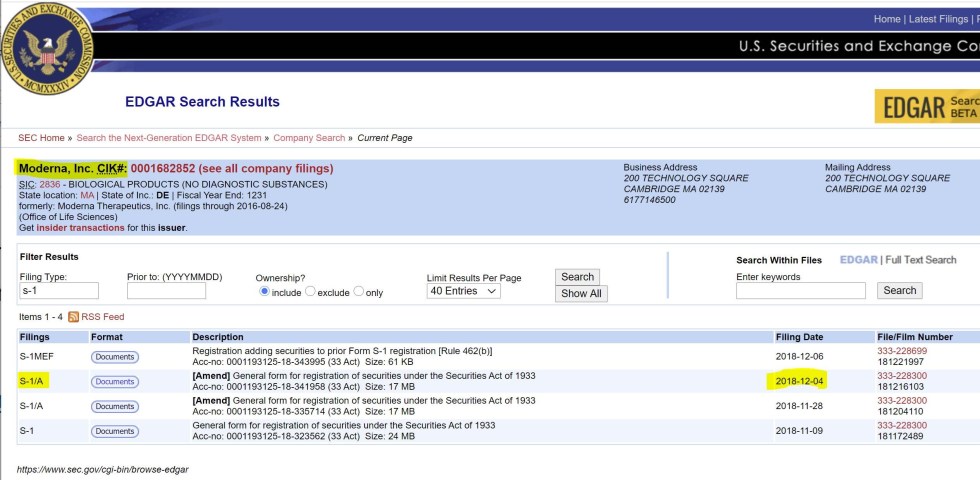Open the 40 Entries results dropdown

[463, 291]
